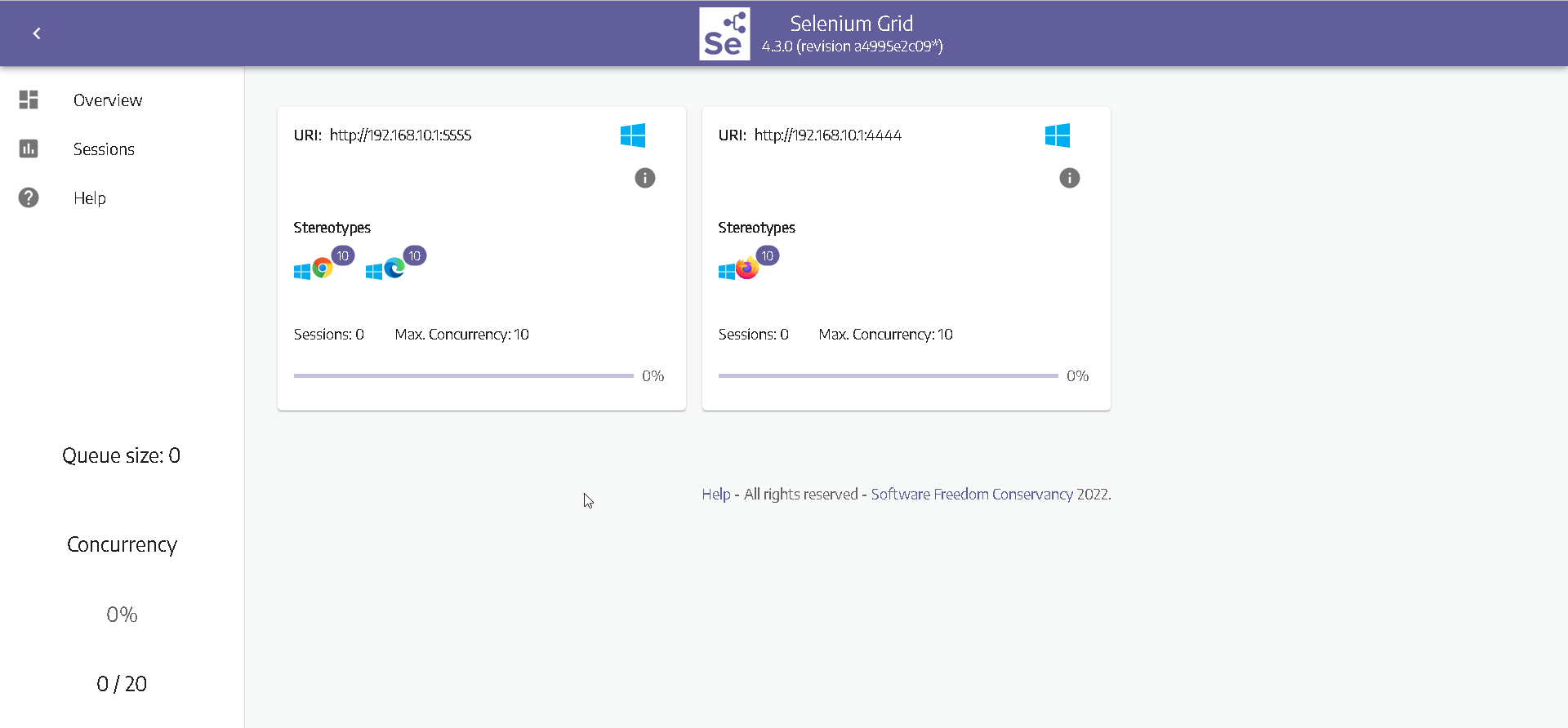Click the Windows OS icon on the 4444 node
The height and width of the screenshot is (728, 1568).
(x=1058, y=135)
